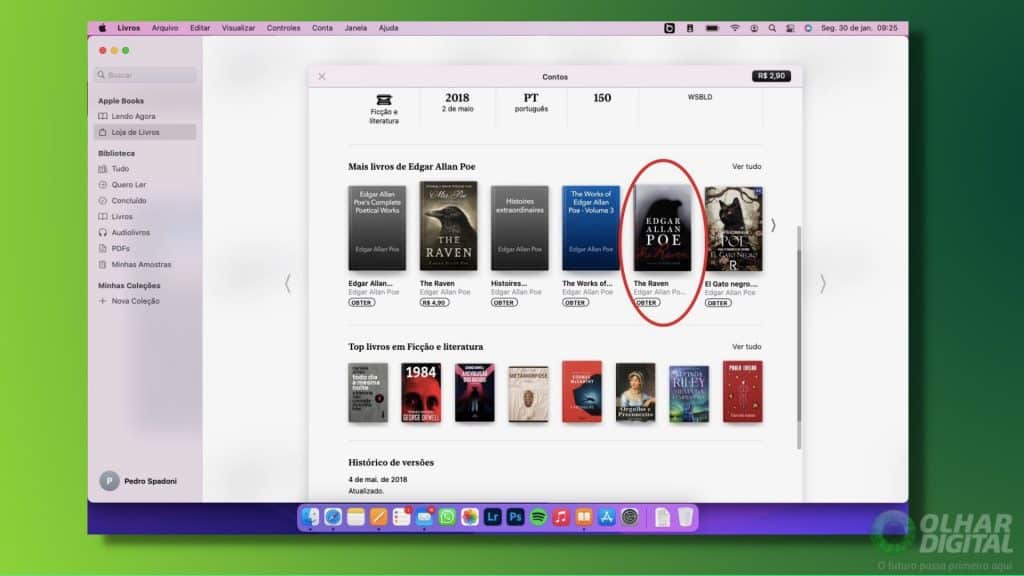Screen dimensions: 1024x576
Task: Open Pages app in the dock
Action: [x=379, y=517]
